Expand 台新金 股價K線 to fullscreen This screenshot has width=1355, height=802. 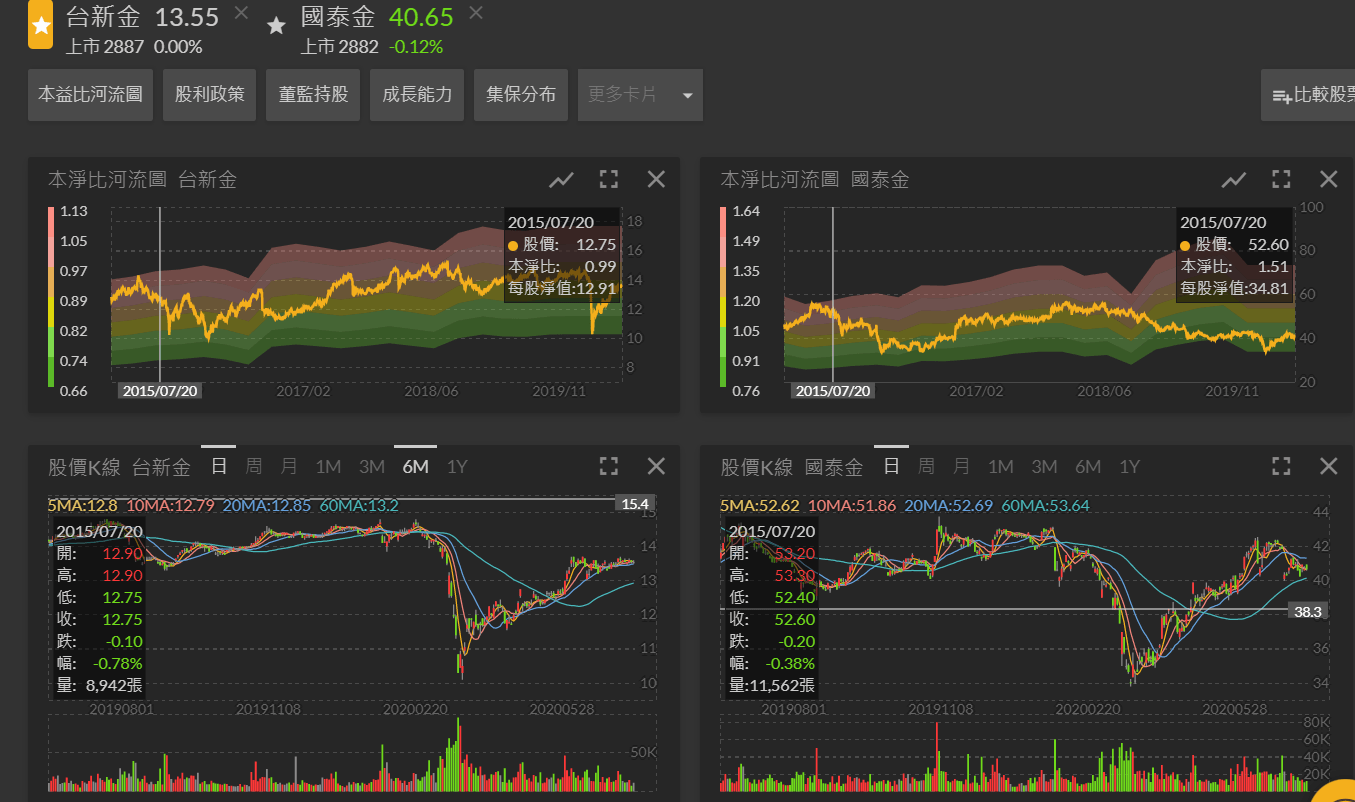click(x=608, y=466)
